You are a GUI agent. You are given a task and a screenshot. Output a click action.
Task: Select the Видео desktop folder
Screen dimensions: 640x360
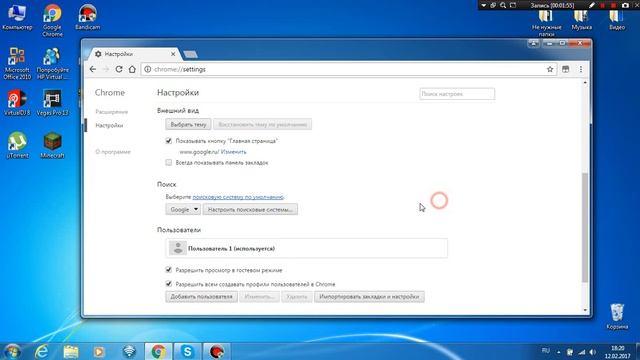(x=617, y=20)
